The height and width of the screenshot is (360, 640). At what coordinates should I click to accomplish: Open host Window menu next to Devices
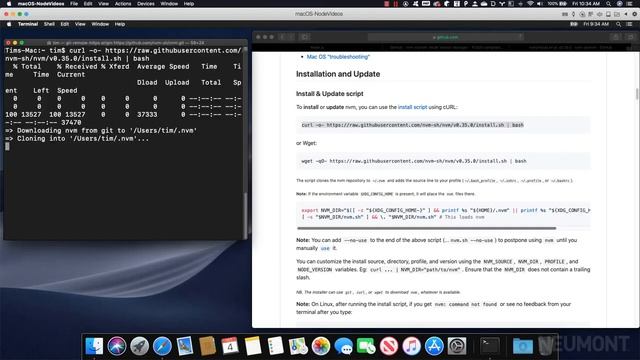pos(169,4)
